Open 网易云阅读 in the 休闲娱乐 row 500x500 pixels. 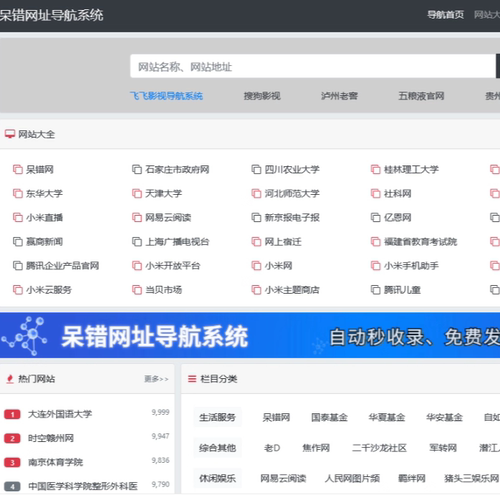pyautogui.click(x=283, y=478)
